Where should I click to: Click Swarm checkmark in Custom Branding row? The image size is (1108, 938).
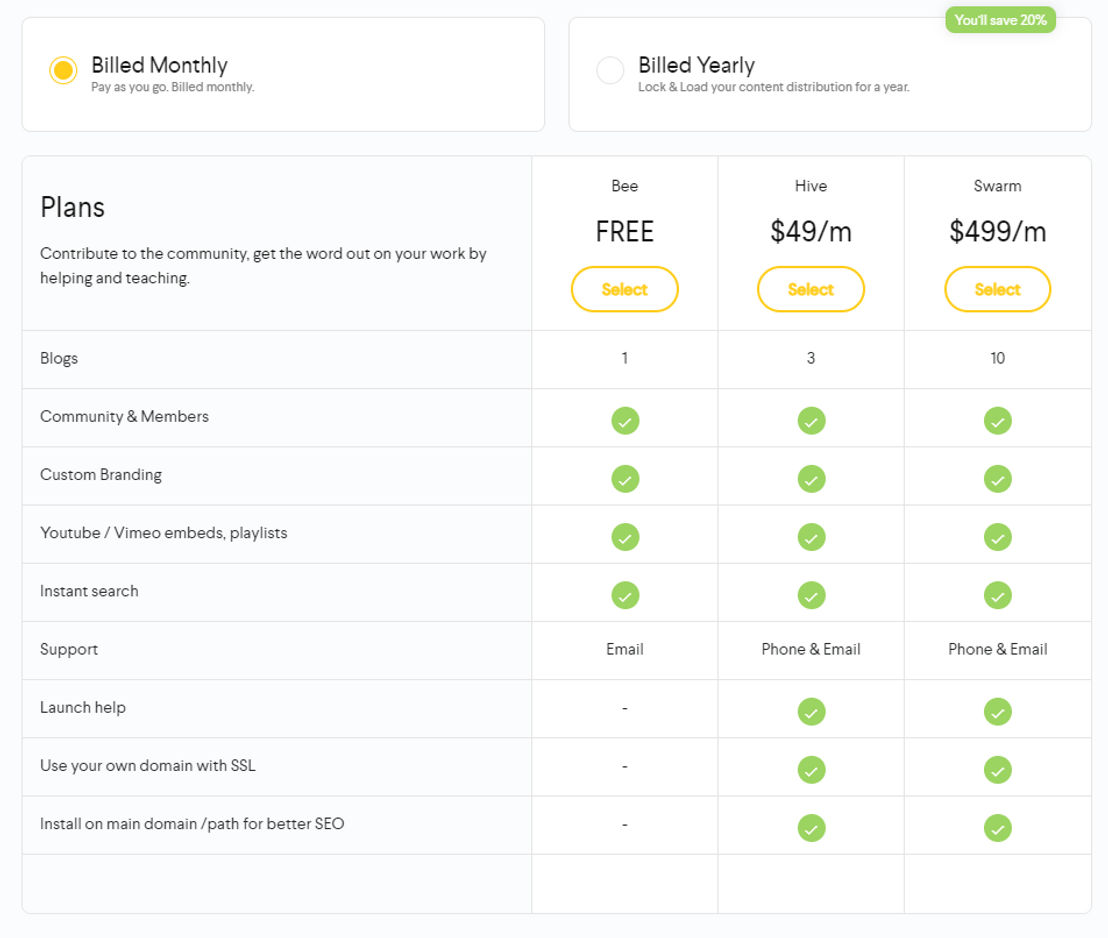coord(997,479)
